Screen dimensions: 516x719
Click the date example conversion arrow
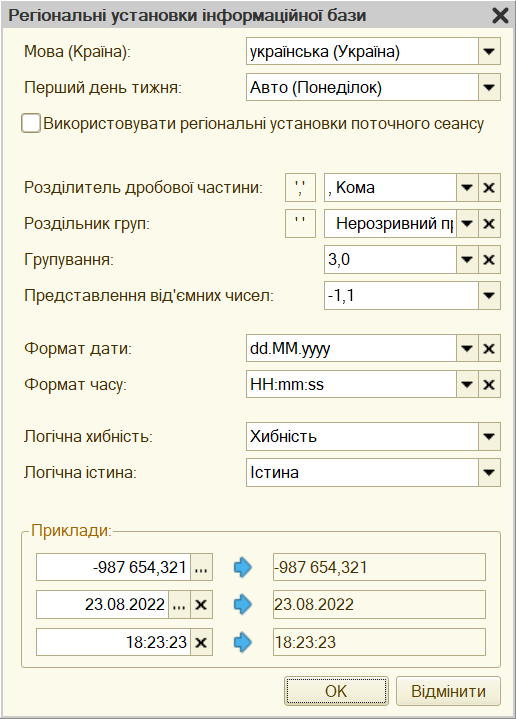(x=243, y=605)
